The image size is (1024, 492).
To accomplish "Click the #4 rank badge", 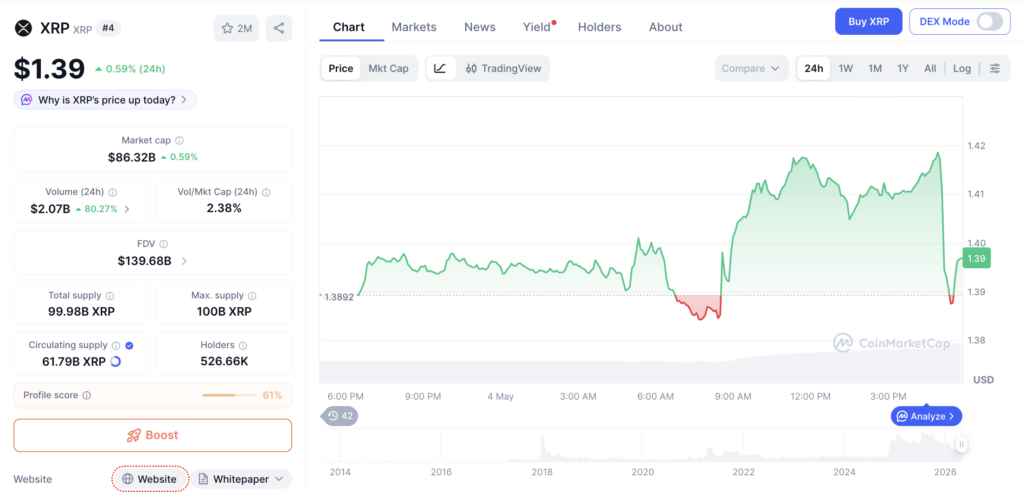I will tap(108, 28).
